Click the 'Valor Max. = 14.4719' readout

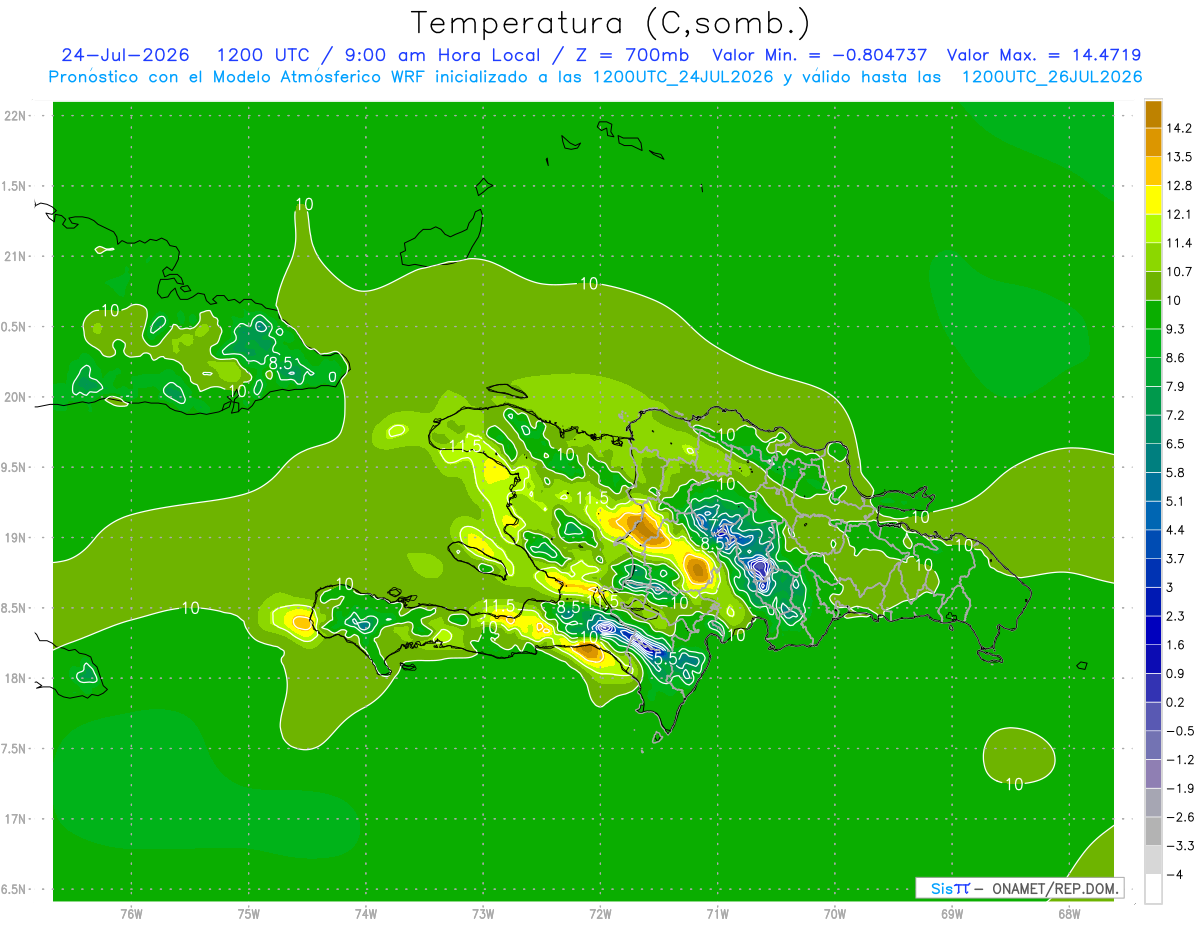(1044, 55)
